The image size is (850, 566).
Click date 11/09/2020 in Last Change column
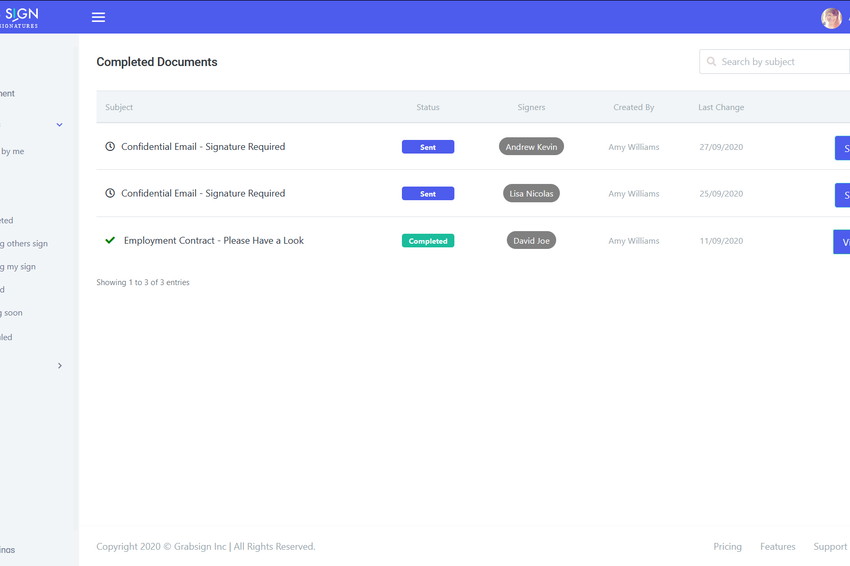click(721, 241)
